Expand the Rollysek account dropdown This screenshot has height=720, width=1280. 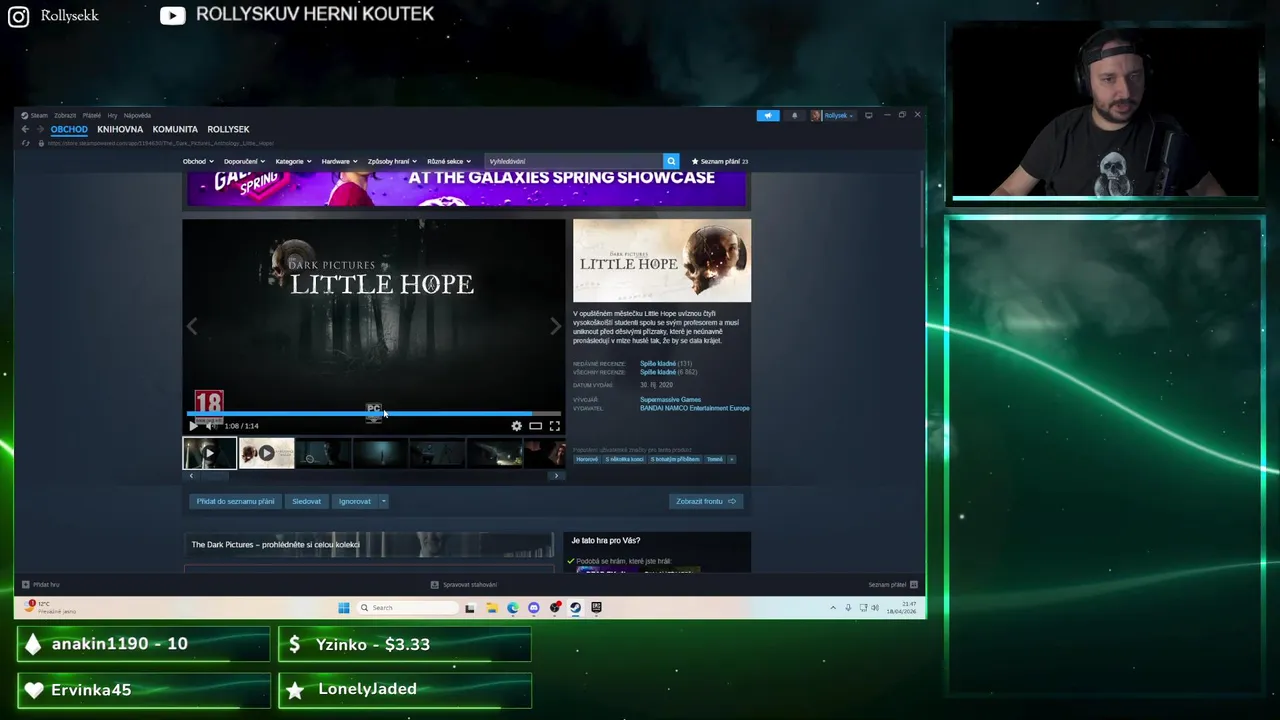[833, 115]
